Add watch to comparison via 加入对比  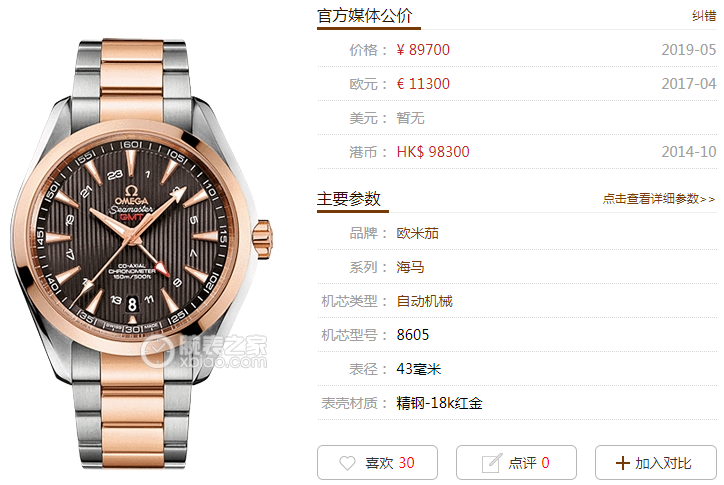click(656, 462)
